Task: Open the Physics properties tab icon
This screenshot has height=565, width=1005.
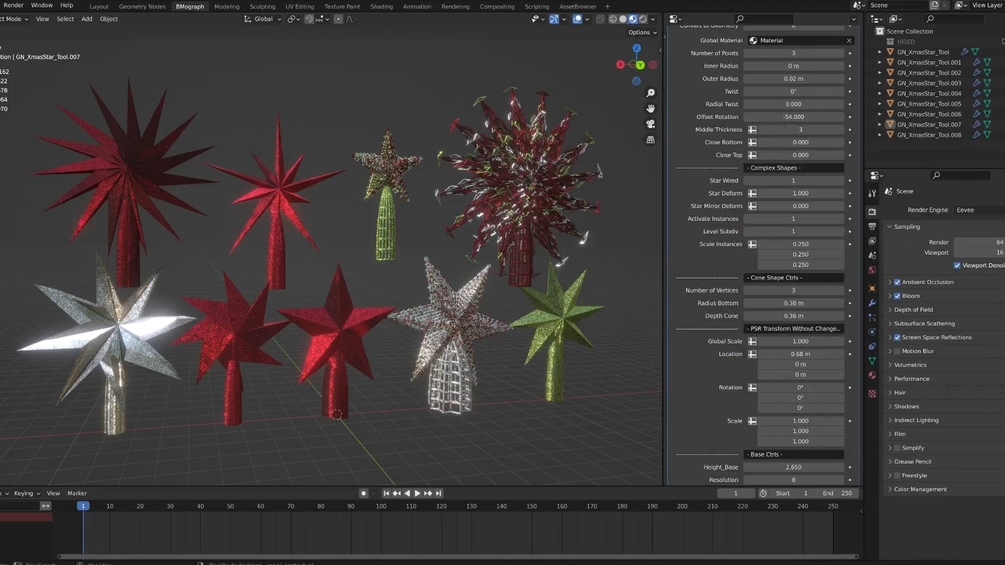Action: 872,332
